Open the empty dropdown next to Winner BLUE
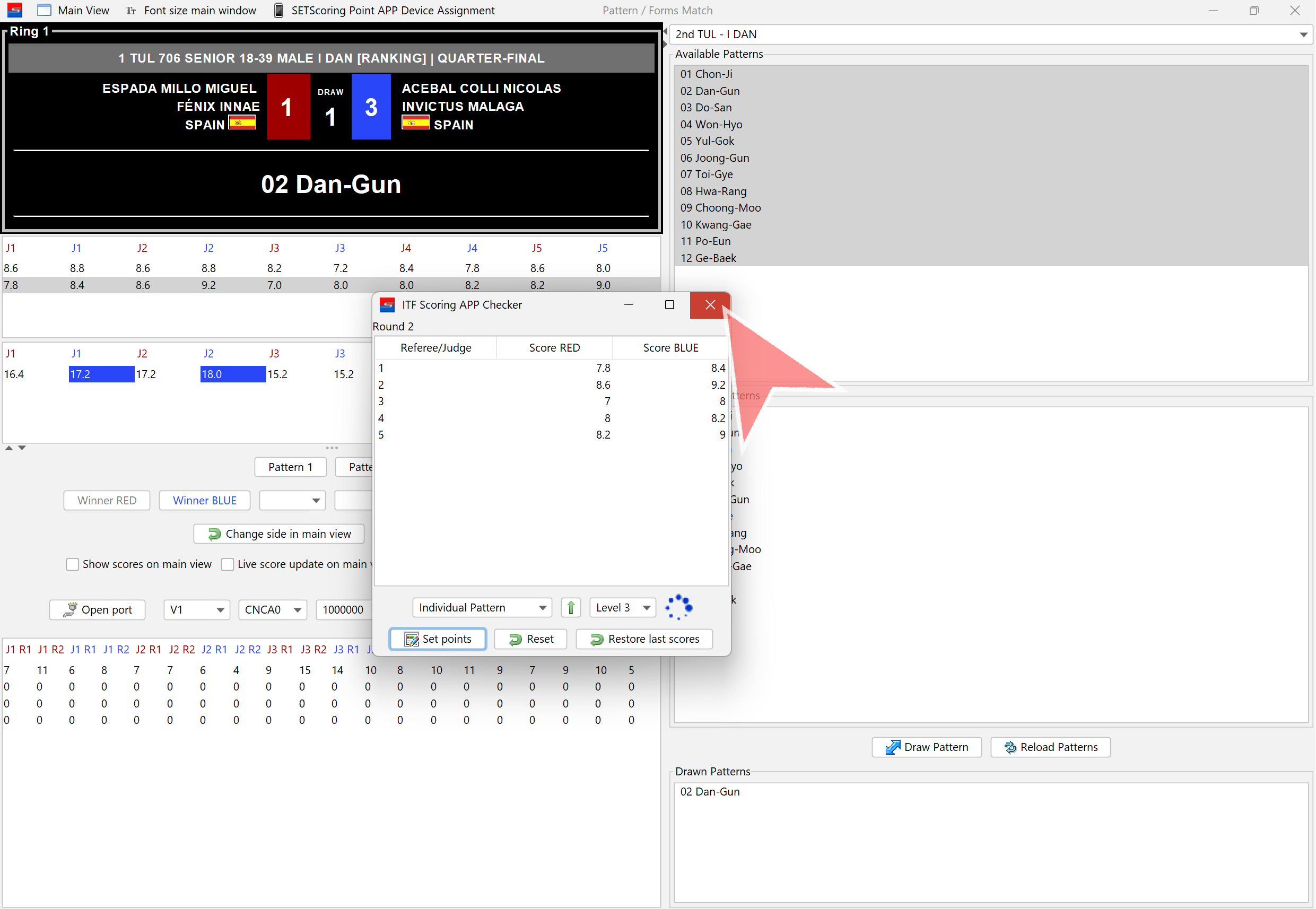 (292, 501)
